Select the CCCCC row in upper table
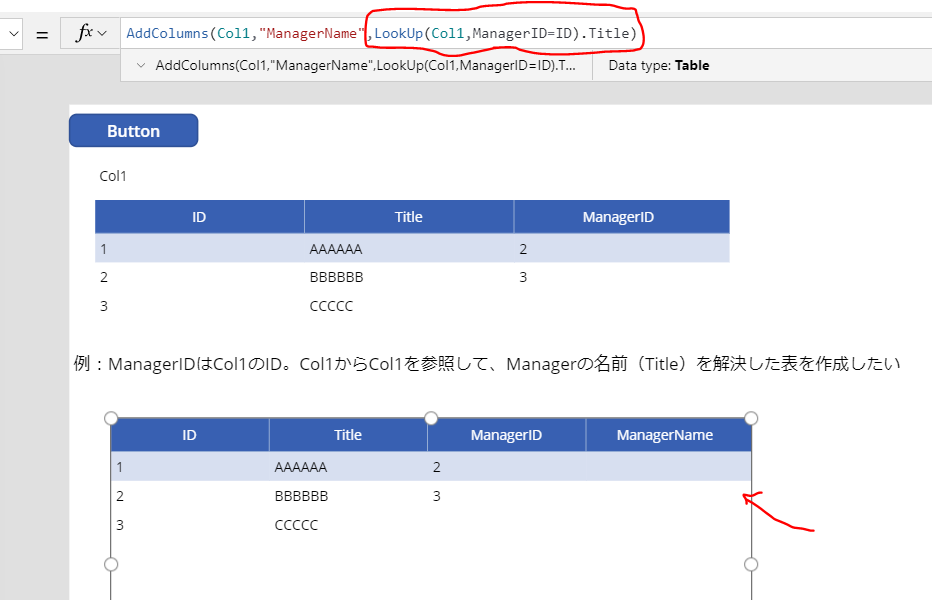 (x=413, y=306)
